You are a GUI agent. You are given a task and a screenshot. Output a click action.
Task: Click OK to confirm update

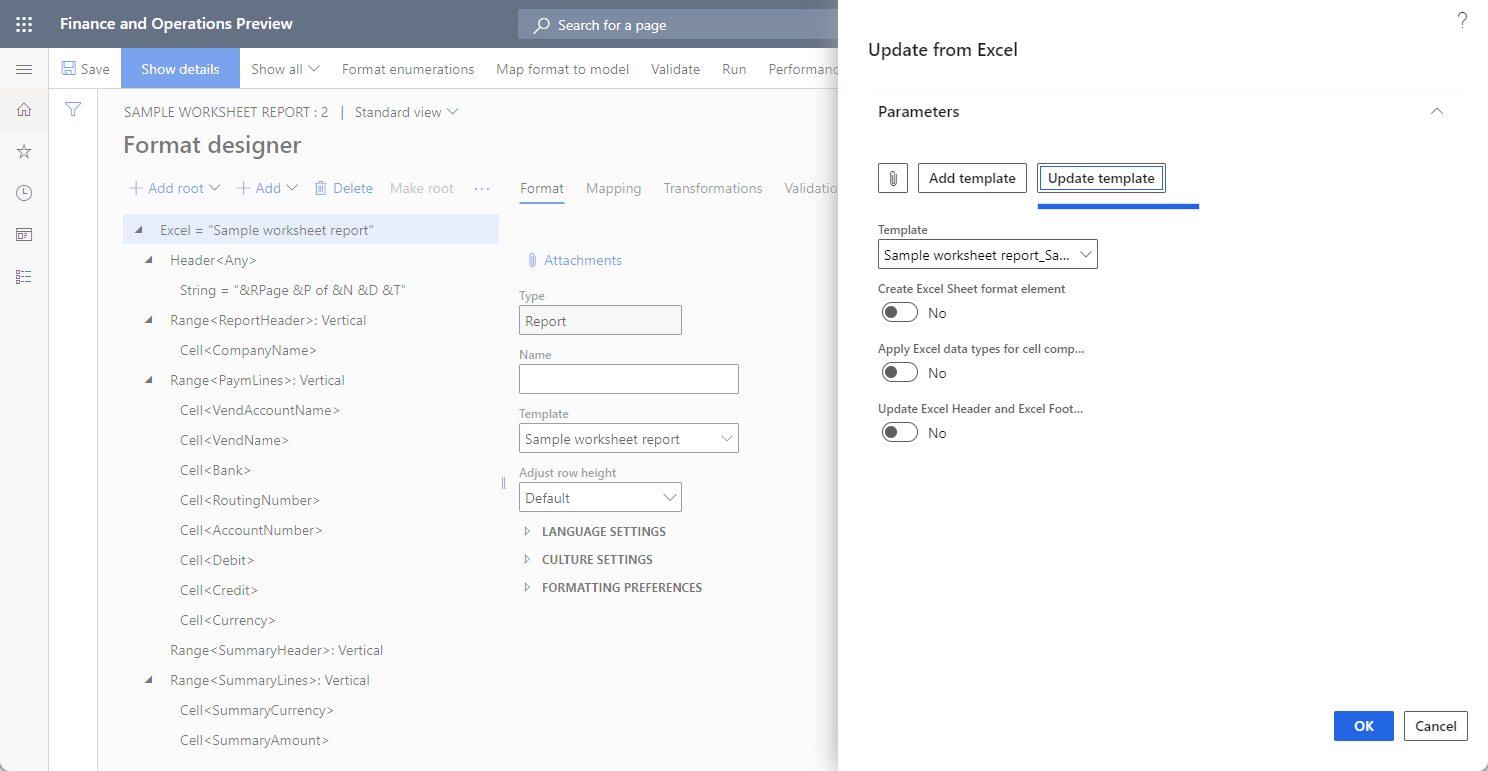pos(1363,726)
